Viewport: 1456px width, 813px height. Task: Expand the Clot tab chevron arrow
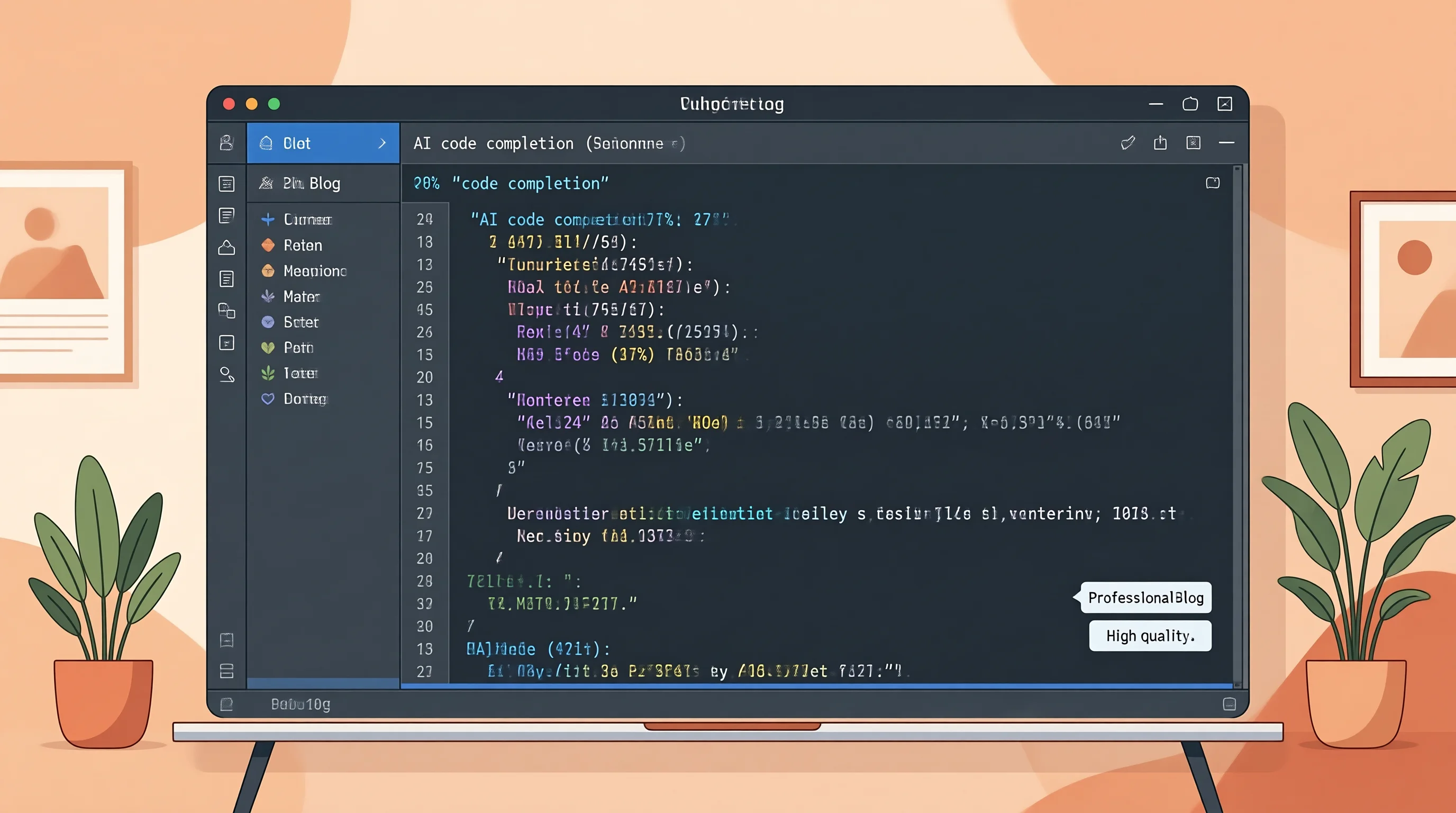tap(382, 143)
